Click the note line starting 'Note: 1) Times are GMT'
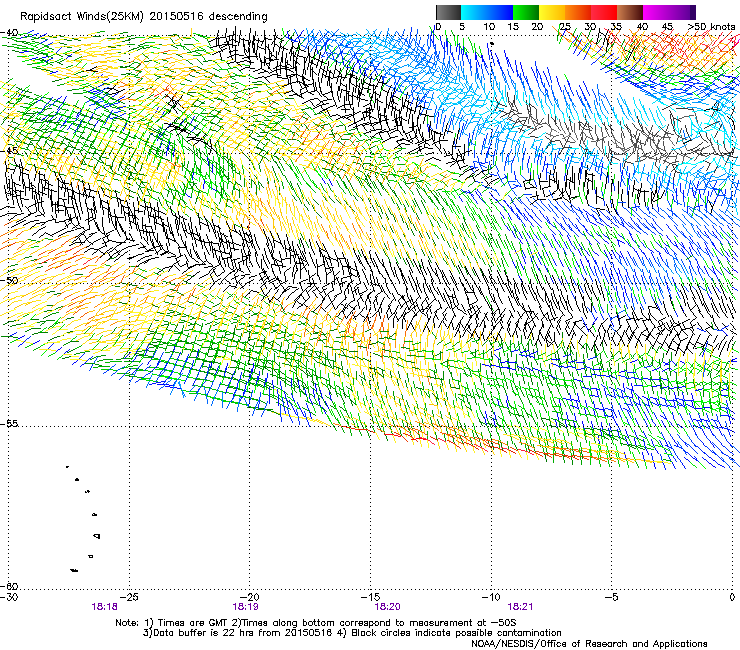The height and width of the screenshot is (650, 740). pos(316,623)
